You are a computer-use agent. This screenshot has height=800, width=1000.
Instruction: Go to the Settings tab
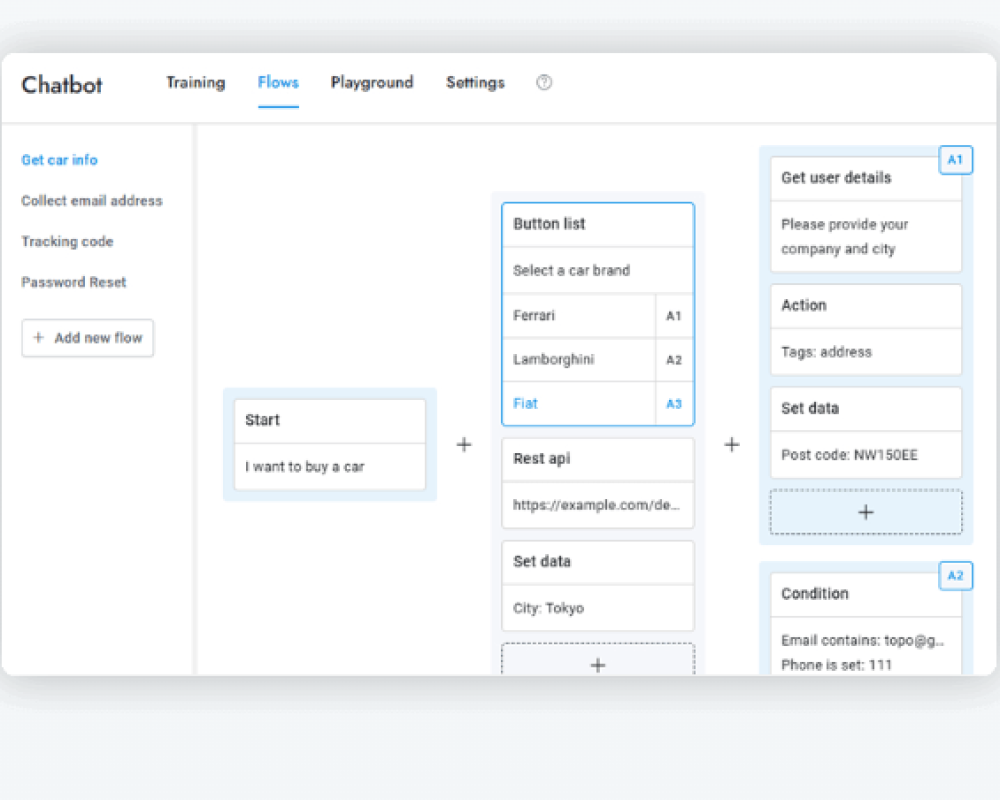pyautogui.click(x=475, y=83)
